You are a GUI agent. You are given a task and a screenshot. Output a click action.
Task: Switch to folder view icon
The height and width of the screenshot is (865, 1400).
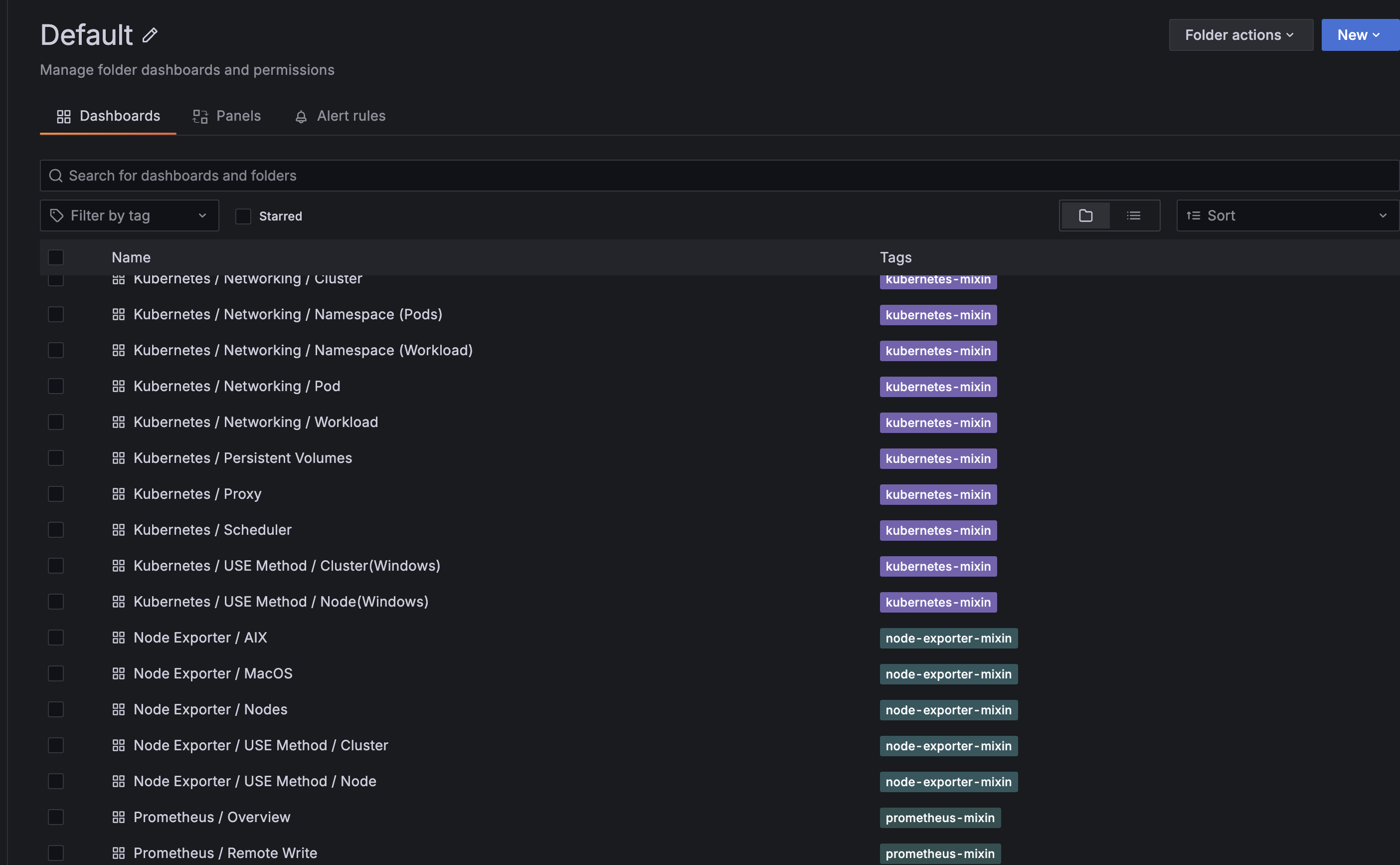click(1085, 216)
